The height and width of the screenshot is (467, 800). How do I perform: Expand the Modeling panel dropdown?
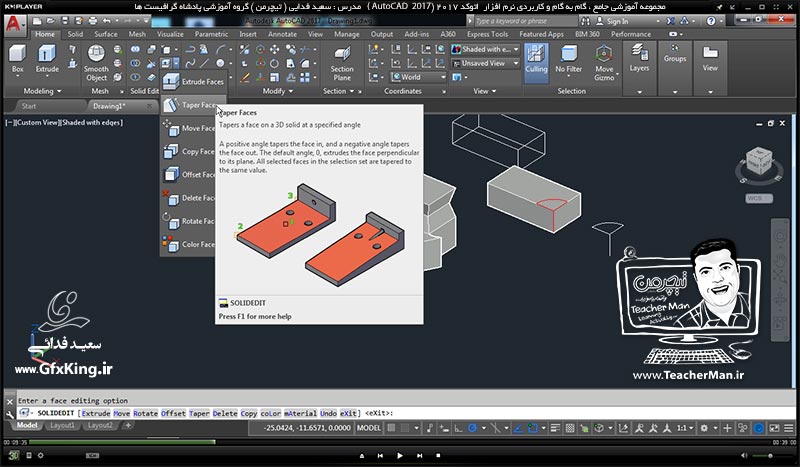click(43, 91)
